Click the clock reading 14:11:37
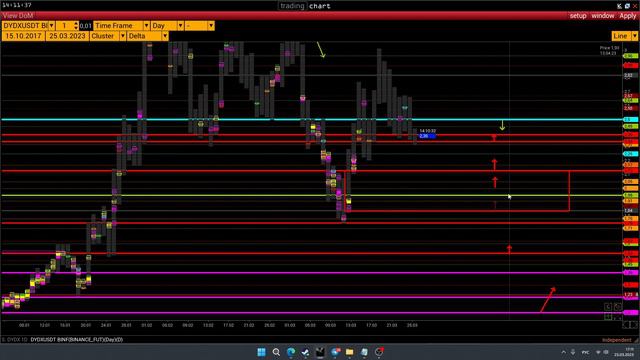Image resolution: width=640 pixels, height=360 pixels. tap(17, 5)
